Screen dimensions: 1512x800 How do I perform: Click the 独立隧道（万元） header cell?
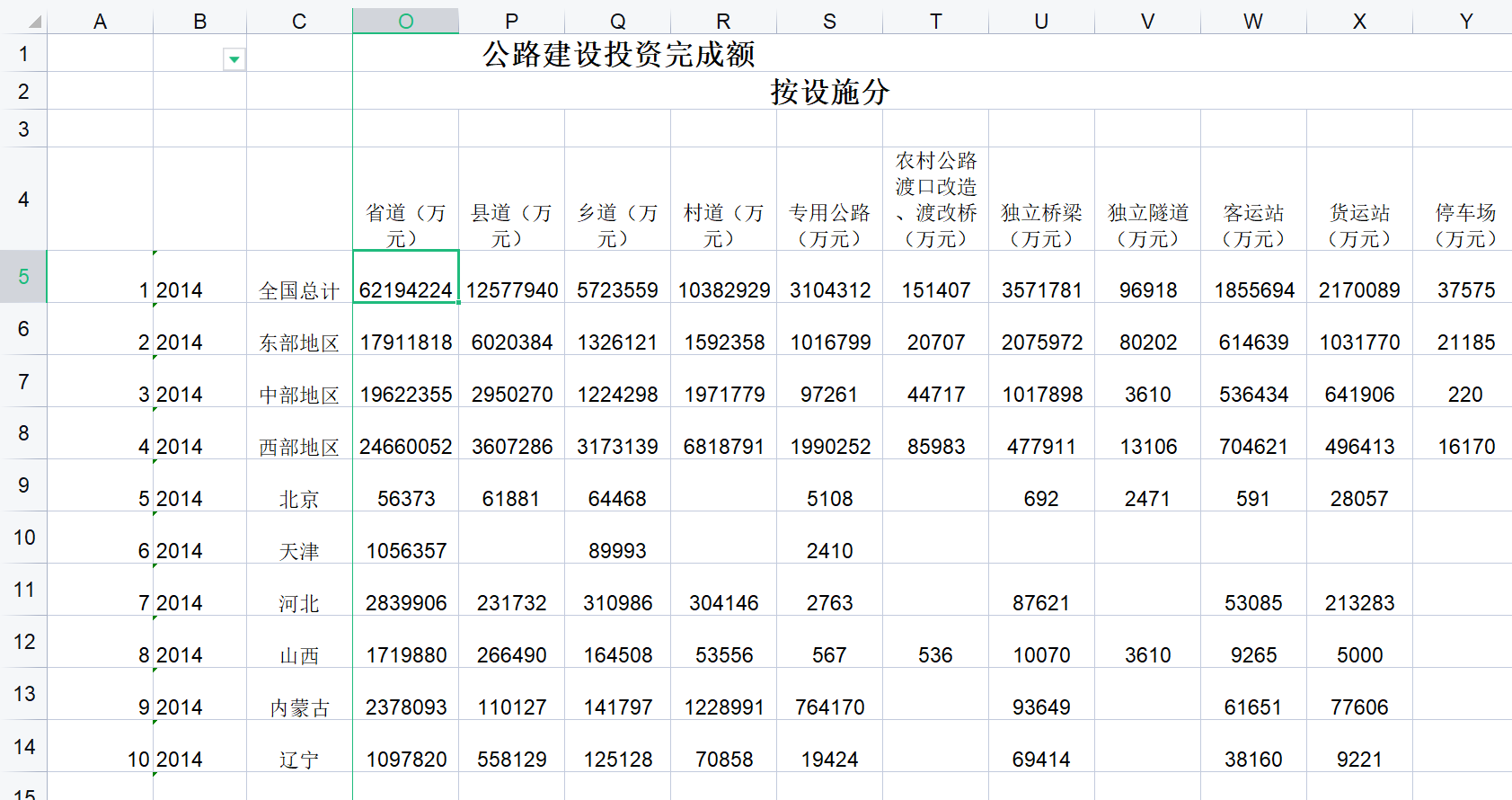(x=1147, y=225)
